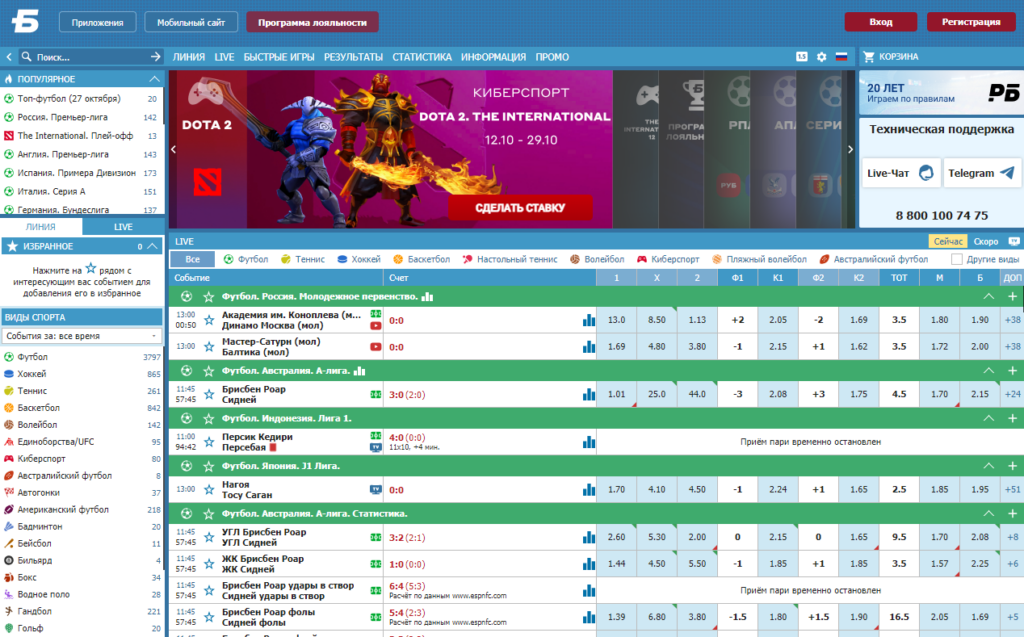1024x637 pixels.
Task: Collapse the Избранное section
Action: pyautogui.click(x=152, y=246)
